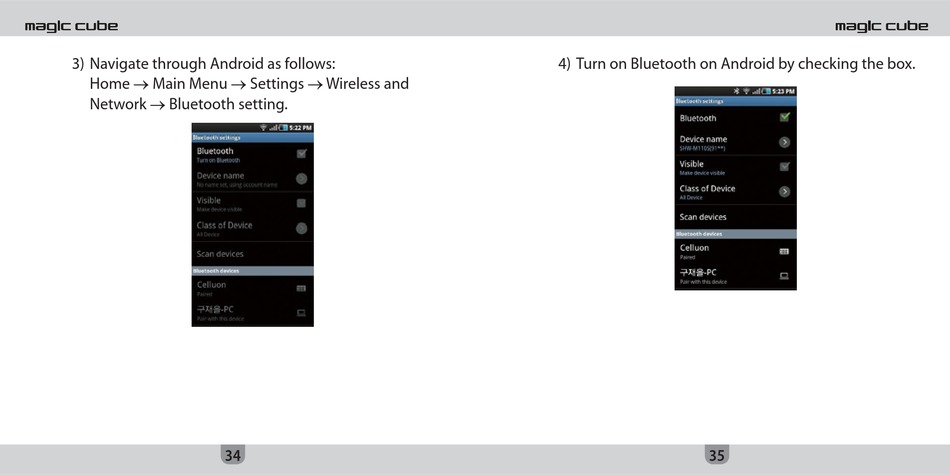This screenshot has height=475, width=950.
Task: Open Class of Device arrow in 5:23 PM screenshot
Action: [x=784, y=191]
